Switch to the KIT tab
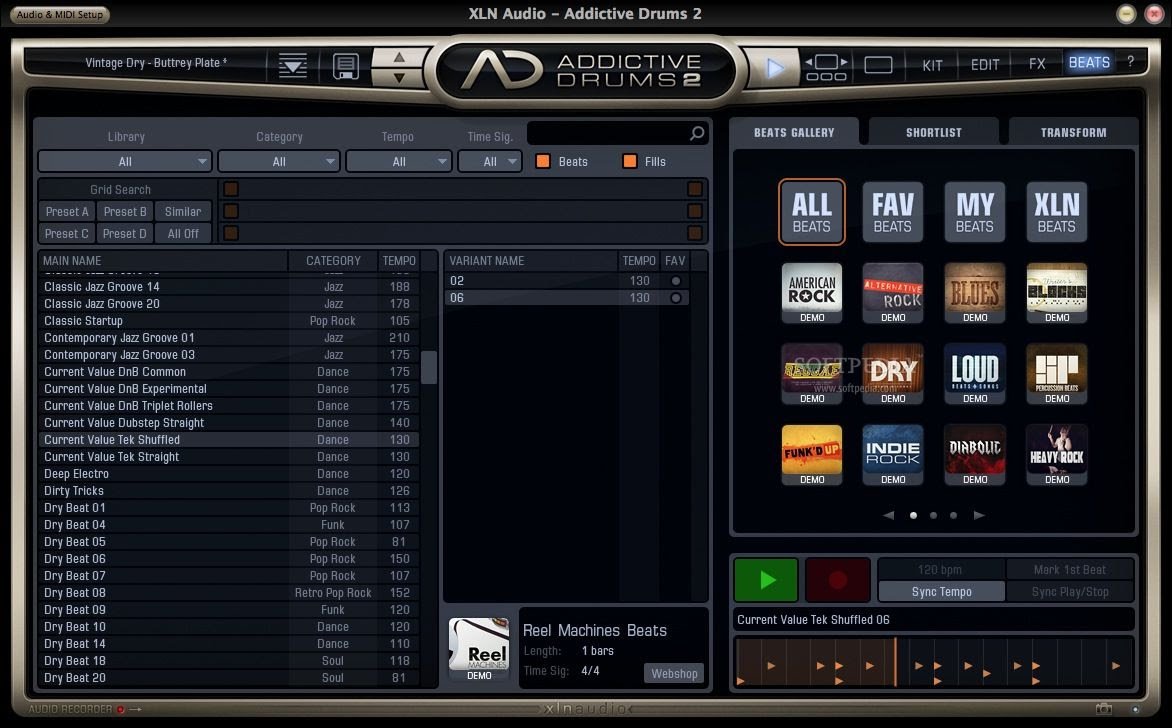 [x=932, y=63]
